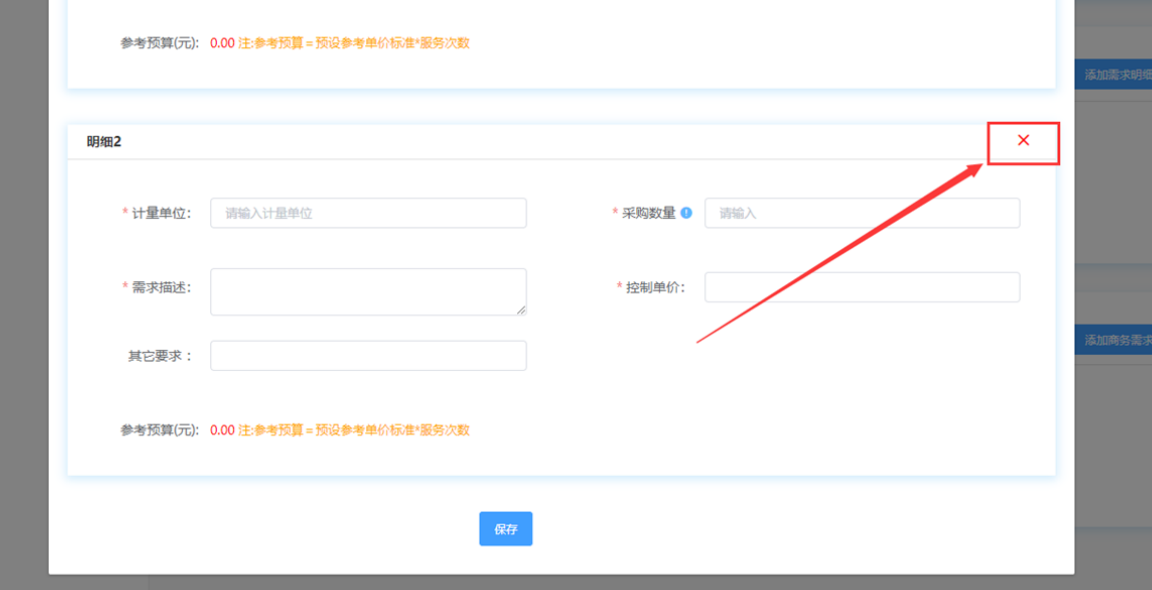Click the 采购数量 input box

[862, 213]
